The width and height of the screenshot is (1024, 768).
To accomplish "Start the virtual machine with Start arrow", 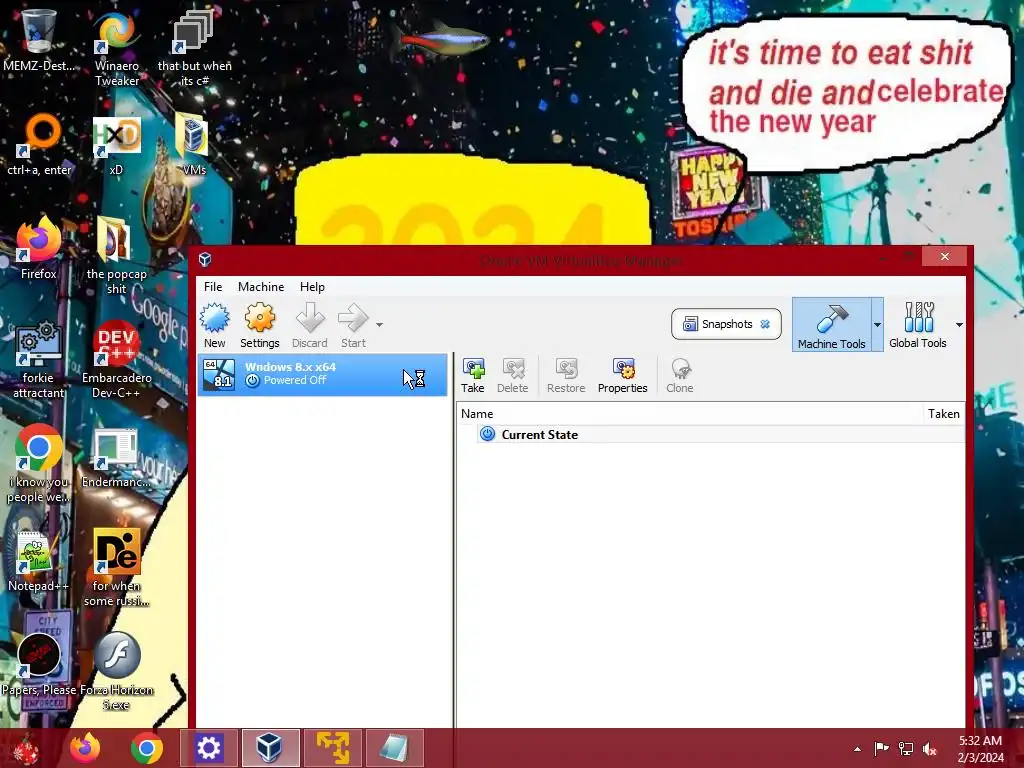I will (353, 325).
